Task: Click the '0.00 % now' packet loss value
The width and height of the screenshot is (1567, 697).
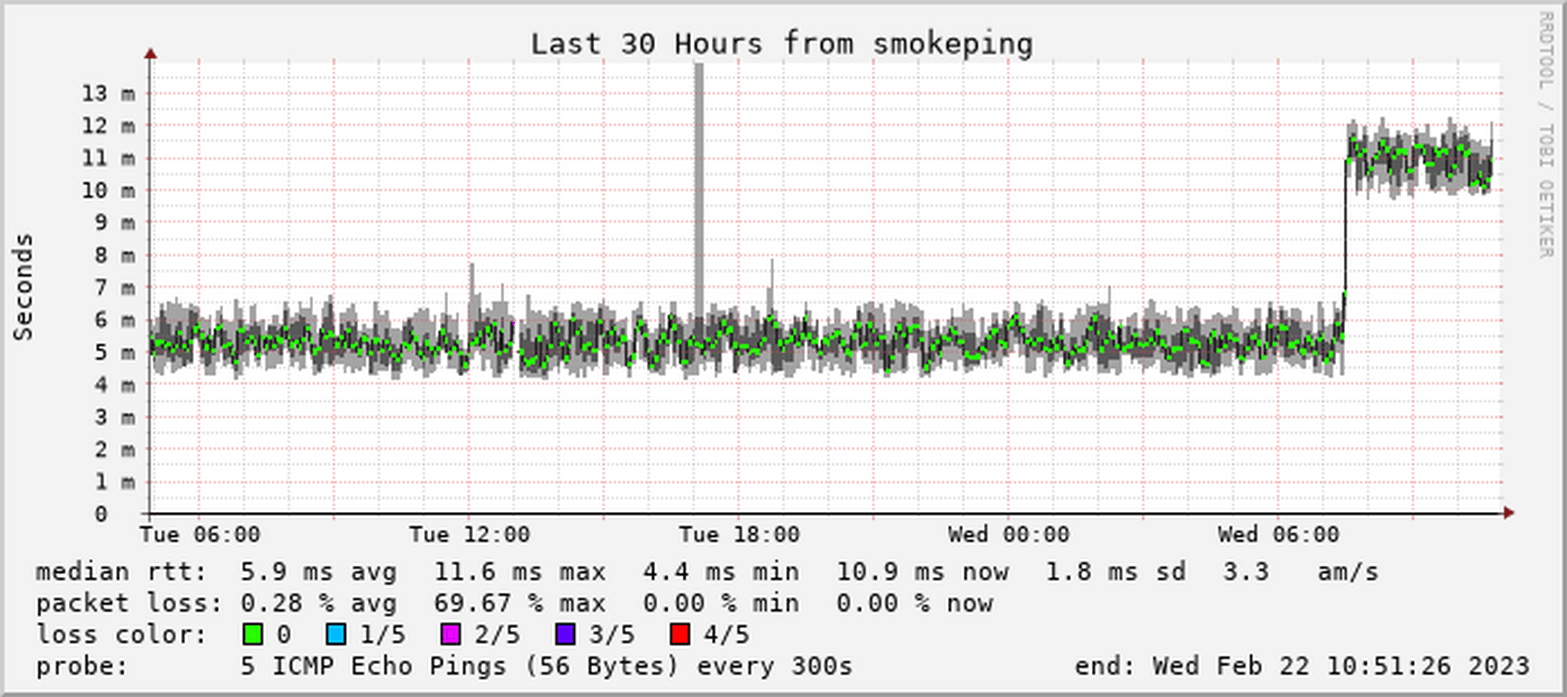Action: click(x=914, y=604)
